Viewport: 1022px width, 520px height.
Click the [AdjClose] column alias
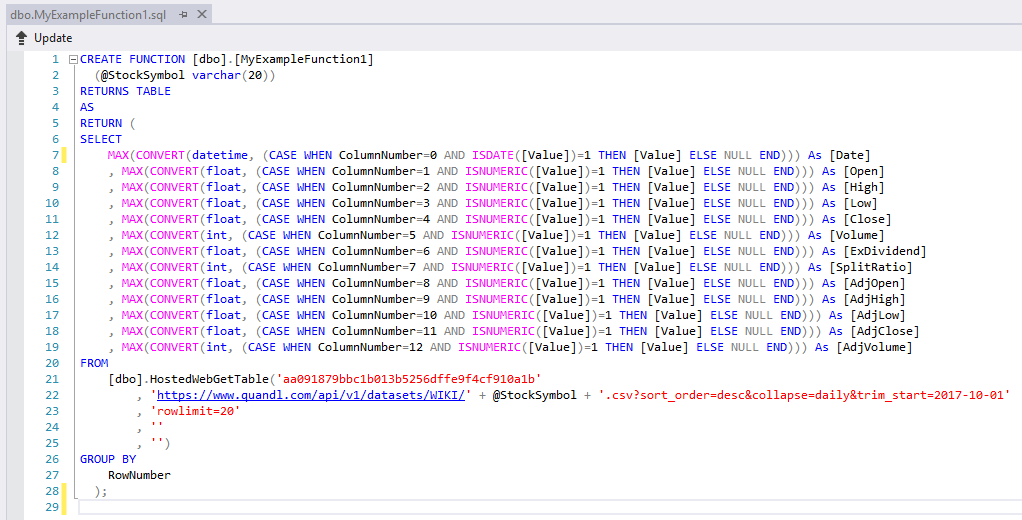[x=884, y=331]
